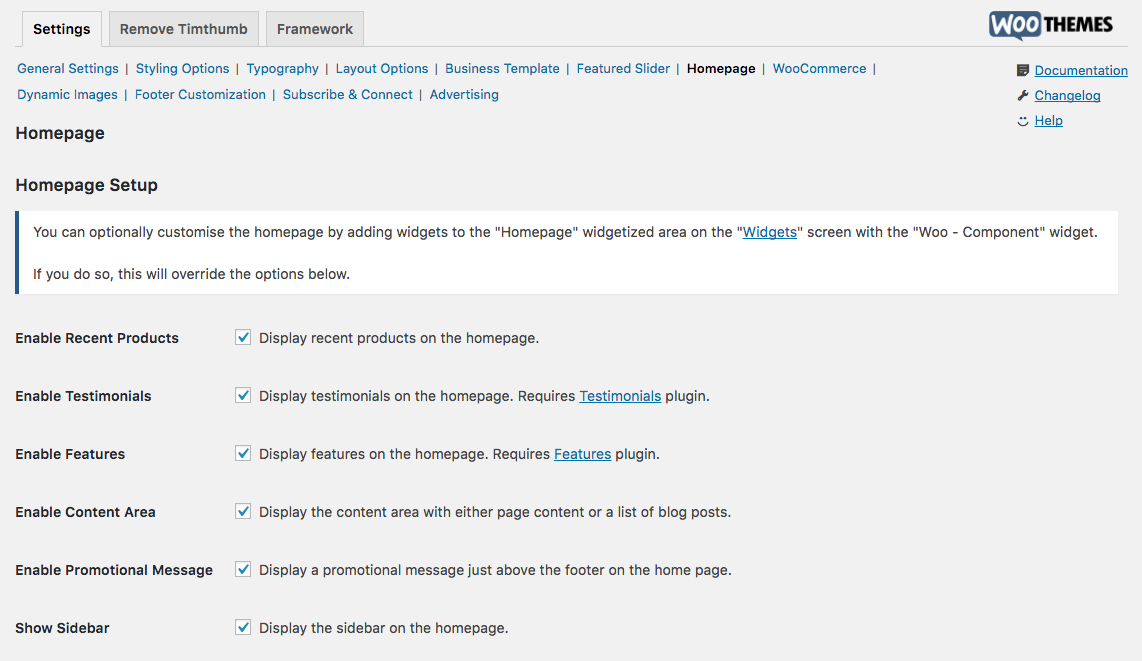Image resolution: width=1142 pixels, height=661 pixels.
Task: Click 'Display the sidebar on the homepage.' text
Action: click(x=384, y=628)
